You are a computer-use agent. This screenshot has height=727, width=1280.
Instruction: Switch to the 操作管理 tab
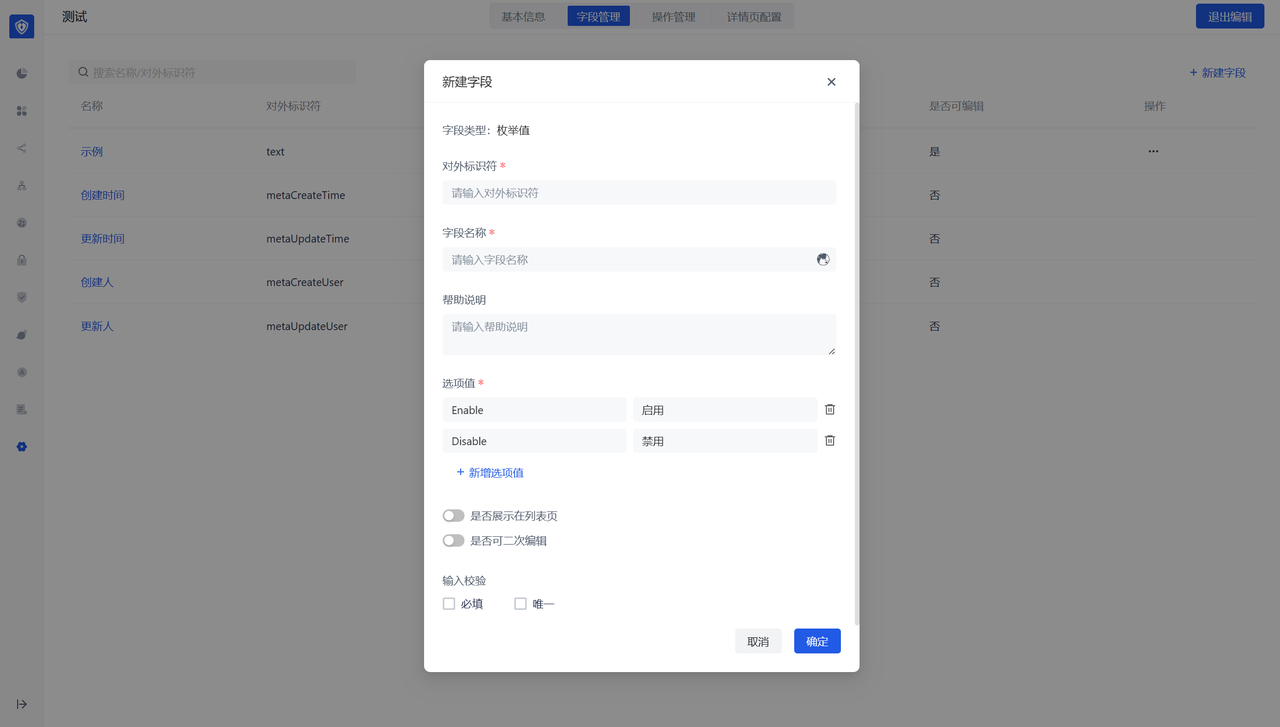(x=673, y=17)
